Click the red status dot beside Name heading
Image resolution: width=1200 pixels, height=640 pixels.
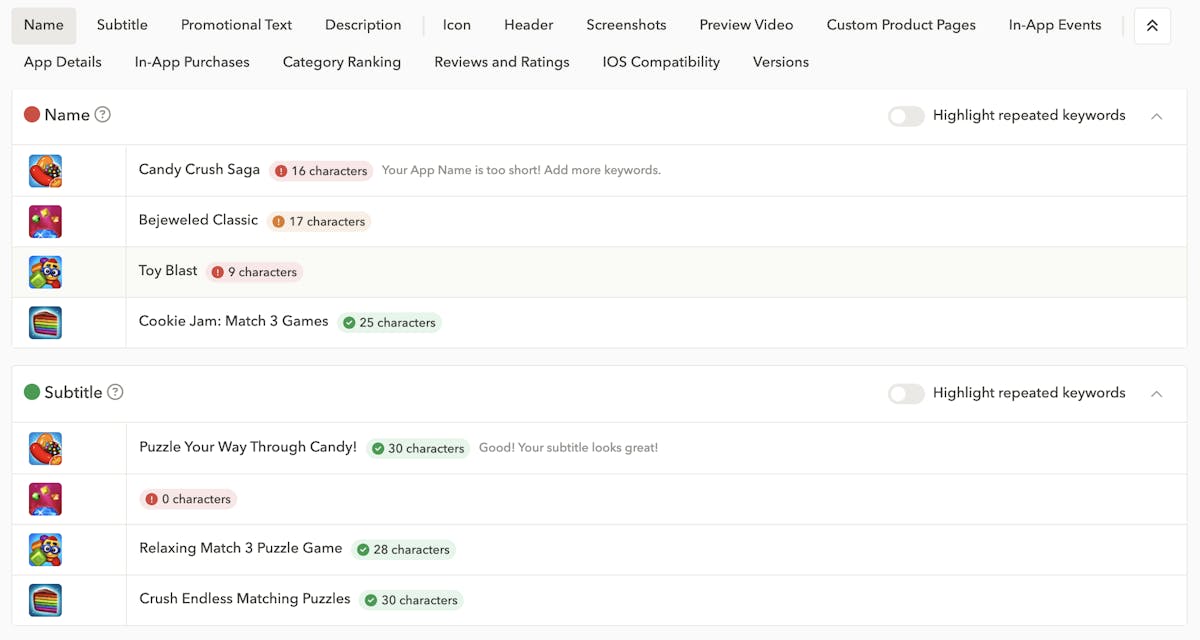click(32, 115)
